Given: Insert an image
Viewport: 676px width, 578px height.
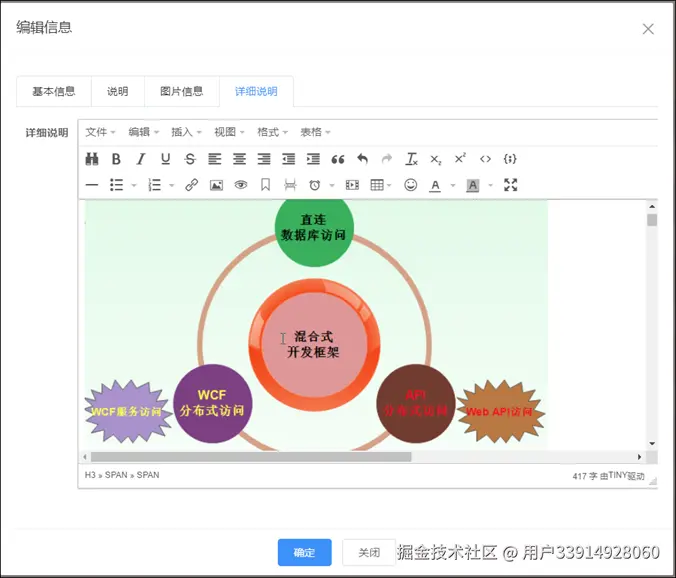Looking at the screenshot, I should point(216,185).
